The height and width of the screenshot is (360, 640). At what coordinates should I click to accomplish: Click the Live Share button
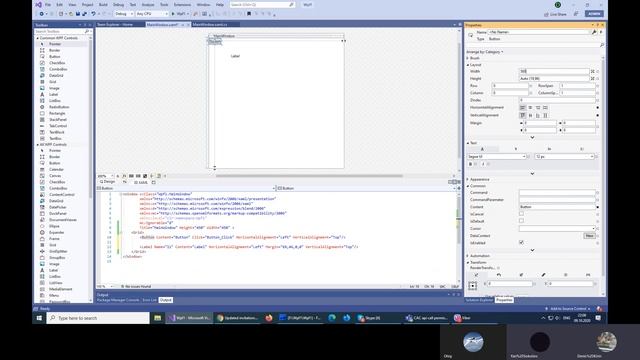[x=555, y=14]
